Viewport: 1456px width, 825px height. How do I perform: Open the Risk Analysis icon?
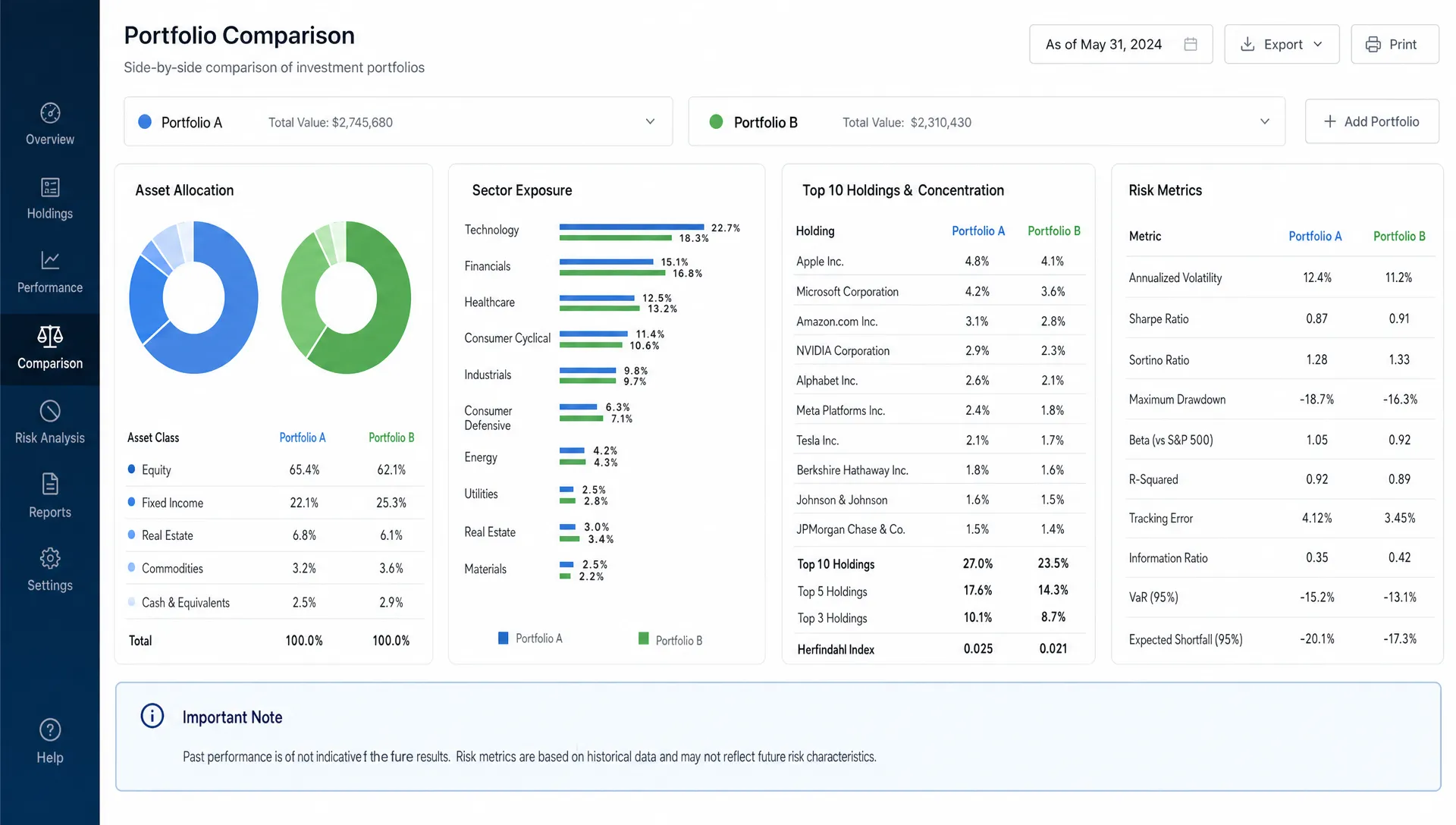point(50,411)
